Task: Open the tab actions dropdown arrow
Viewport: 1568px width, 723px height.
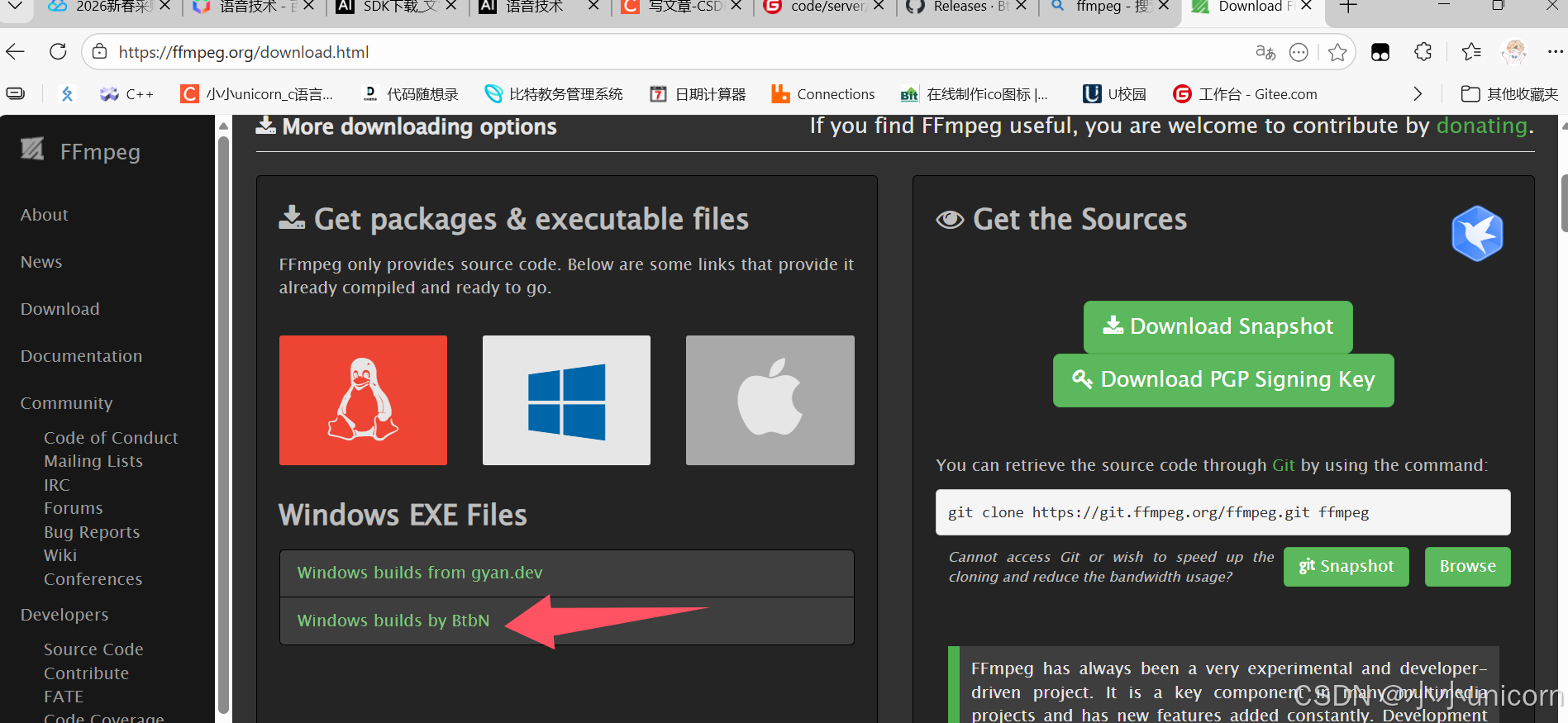Action: [x=15, y=7]
